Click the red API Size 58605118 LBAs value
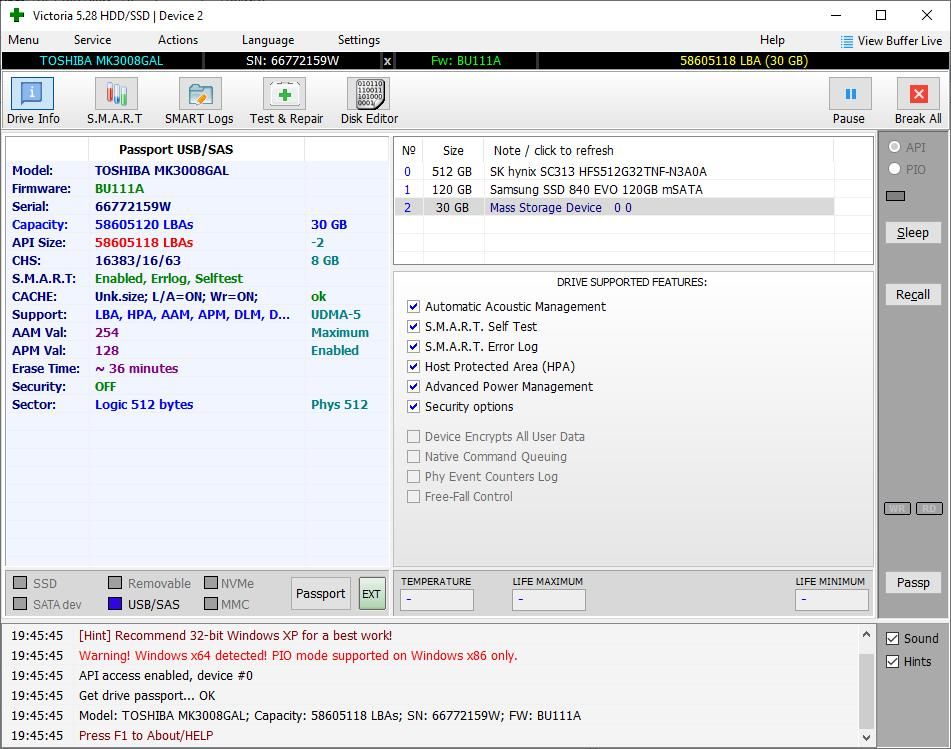The image size is (951, 749). click(144, 243)
